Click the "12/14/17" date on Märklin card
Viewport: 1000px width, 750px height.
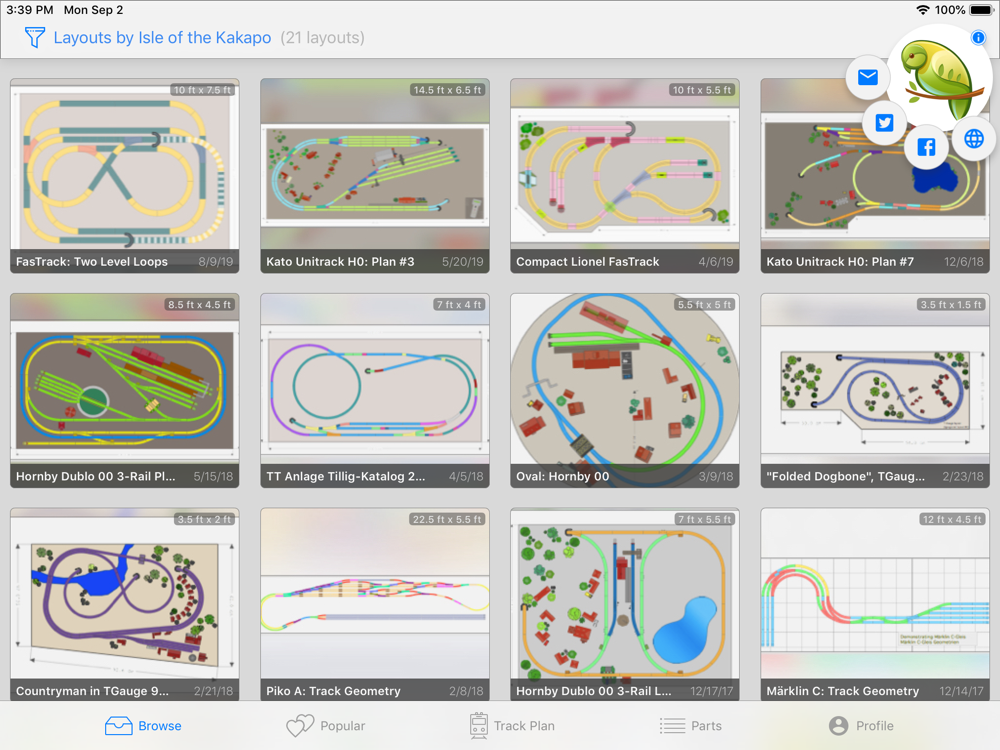pyautogui.click(x=961, y=691)
